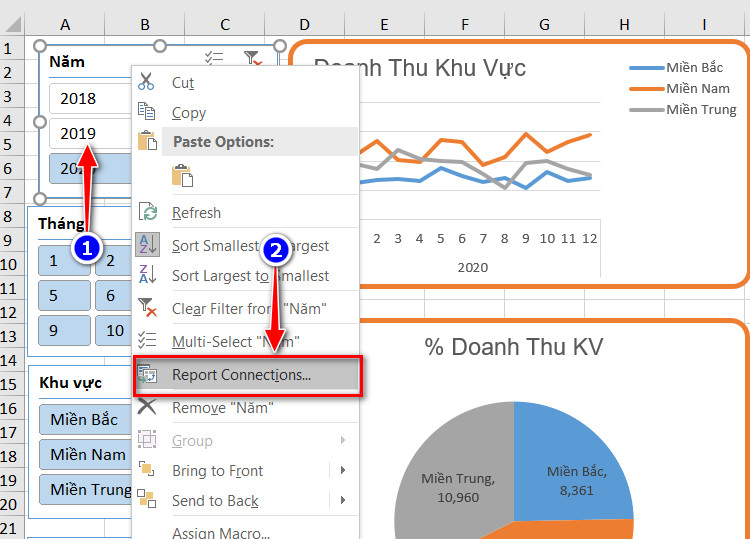This screenshot has width=750, height=539.
Task: Expand the Group submenu arrow
Action: [x=343, y=440]
